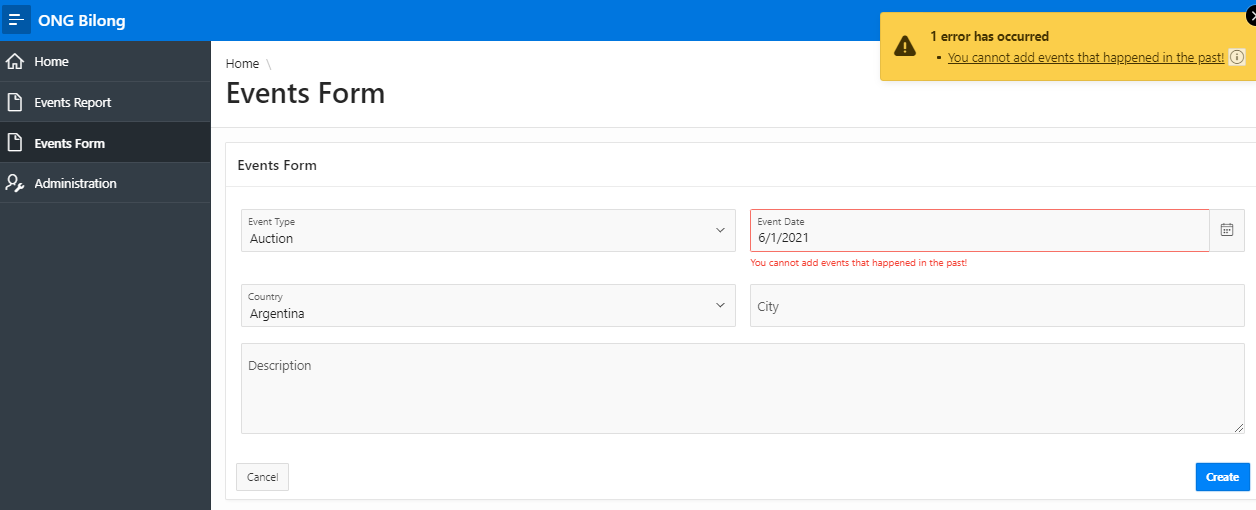Click the Home breadcrumb link
The image size is (1256, 510).
tap(242, 63)
